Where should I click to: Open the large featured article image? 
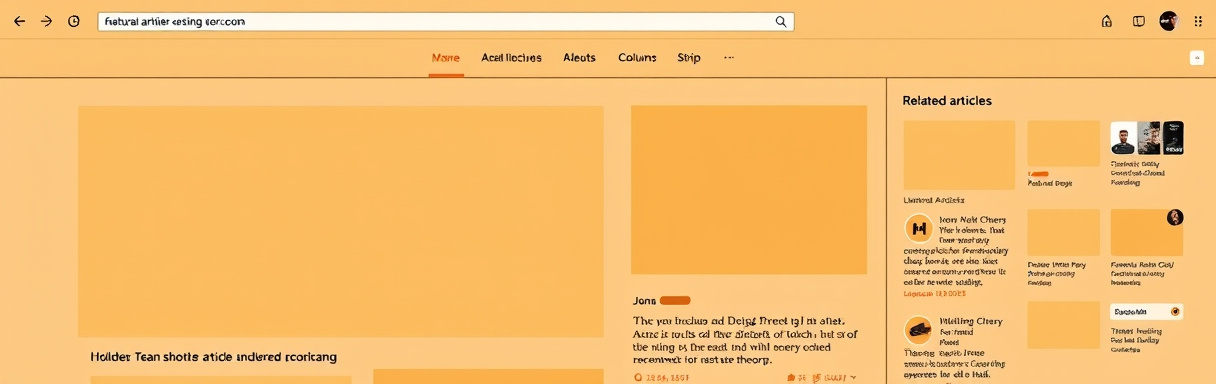[341, 221]
